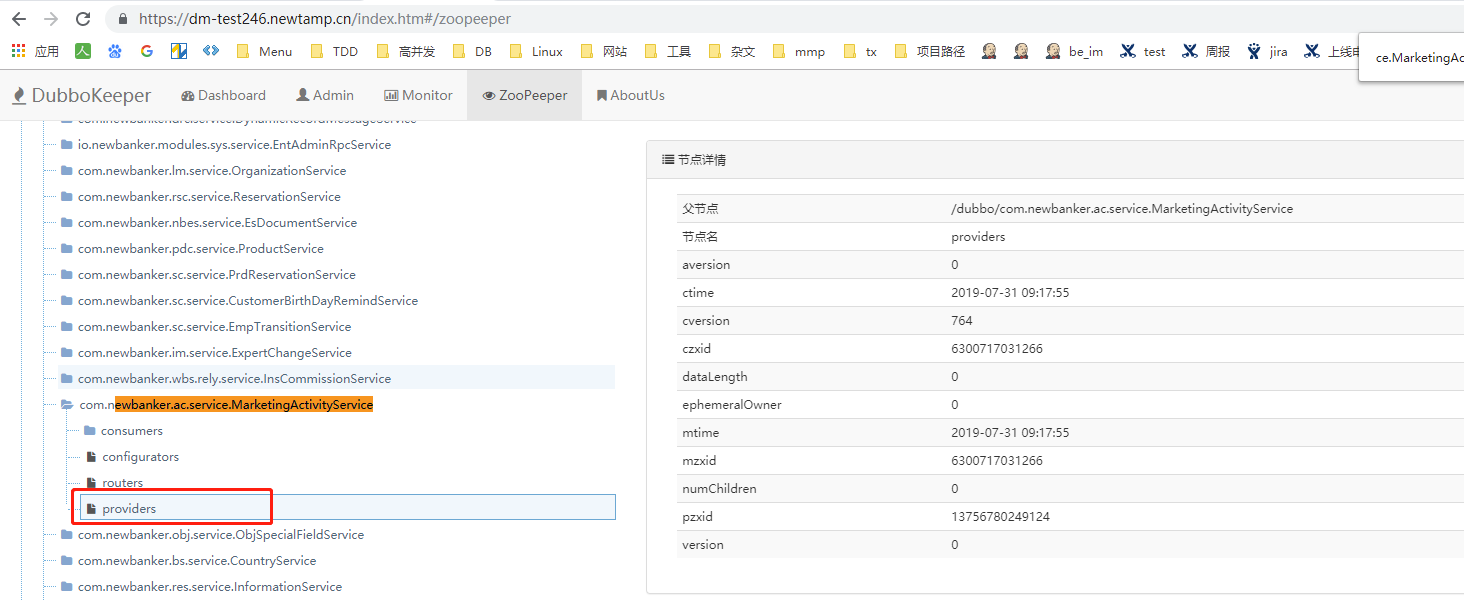
Task: Collapse the MarketingActivityService open folder
Action: click(67, 405)
